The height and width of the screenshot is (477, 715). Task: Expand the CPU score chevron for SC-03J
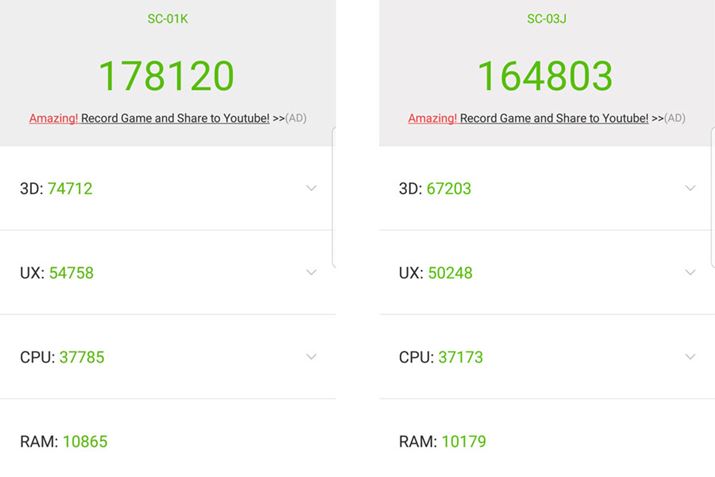click(x=690, y=357)
